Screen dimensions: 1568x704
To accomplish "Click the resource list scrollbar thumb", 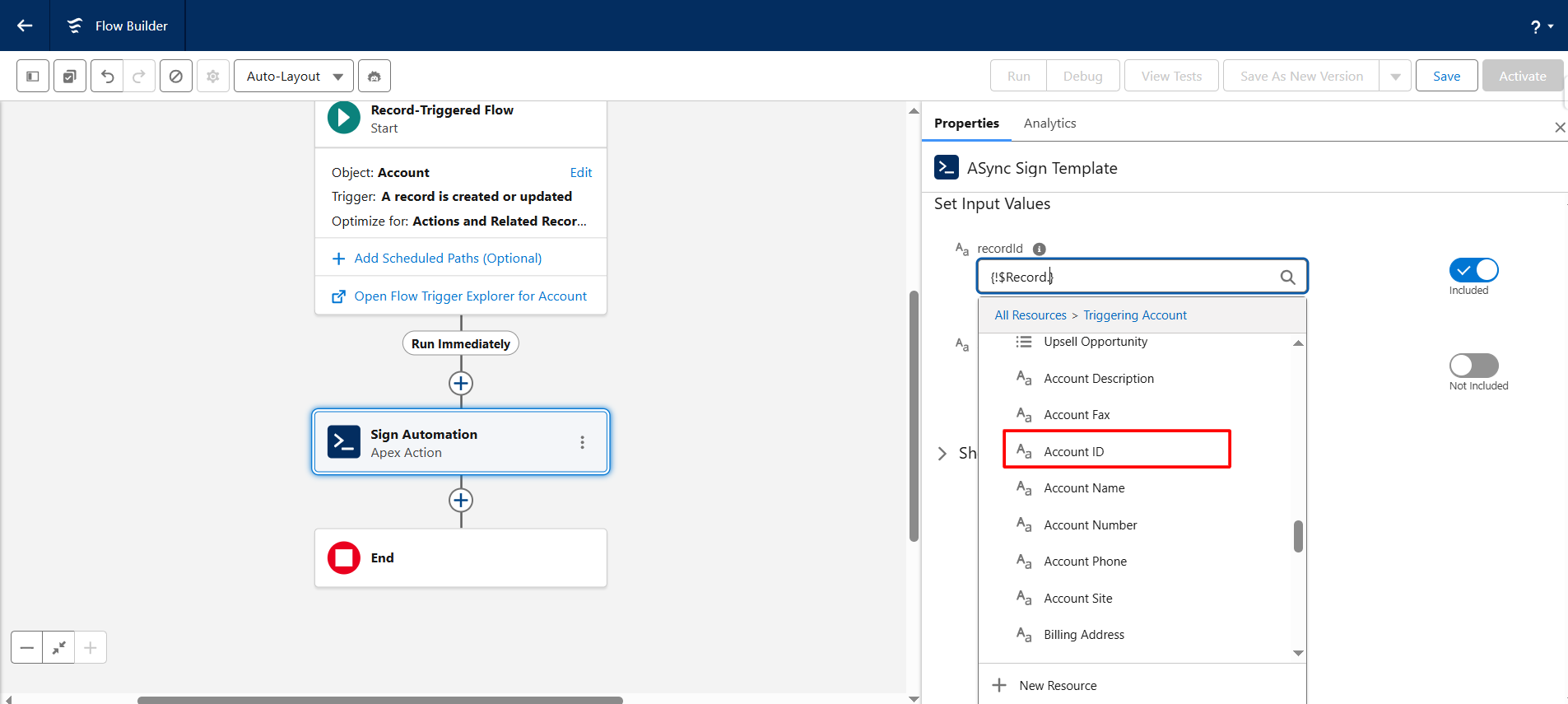I will [x=1298, y=536].
